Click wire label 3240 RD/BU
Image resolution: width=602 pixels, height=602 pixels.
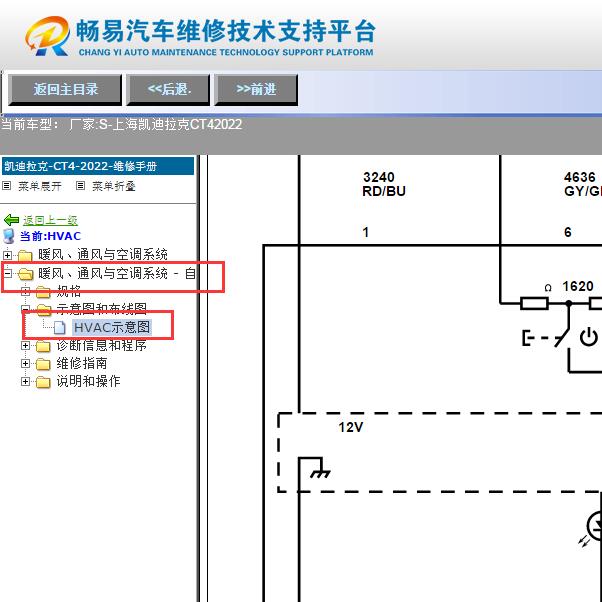pyautogui.click(x=384, y=184)
